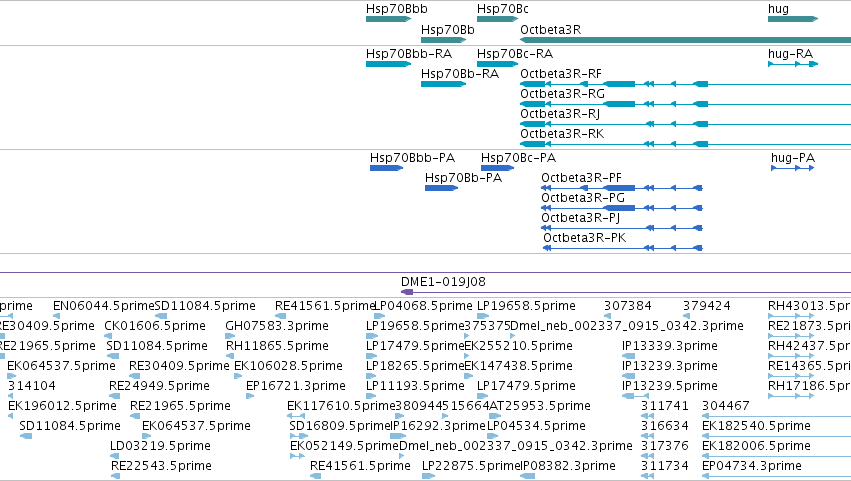Open EST EK182006.5prime
This screenshot has height=481, width=851.
tap(776, 457)
